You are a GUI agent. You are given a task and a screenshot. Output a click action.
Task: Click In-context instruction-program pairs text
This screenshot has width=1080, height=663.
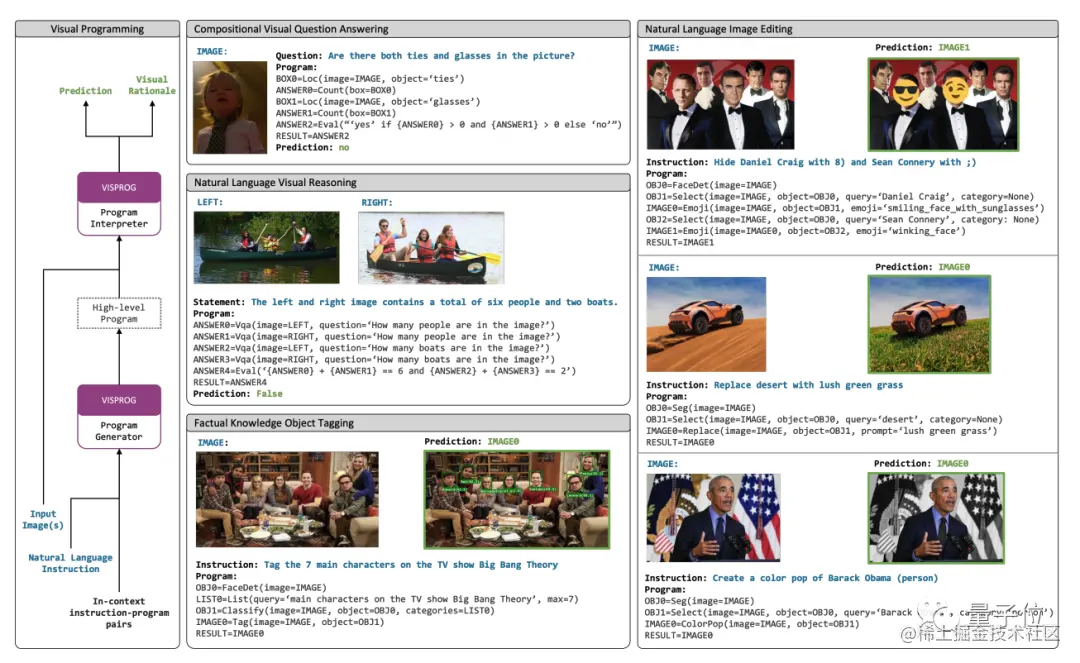[x=118, y=613]
